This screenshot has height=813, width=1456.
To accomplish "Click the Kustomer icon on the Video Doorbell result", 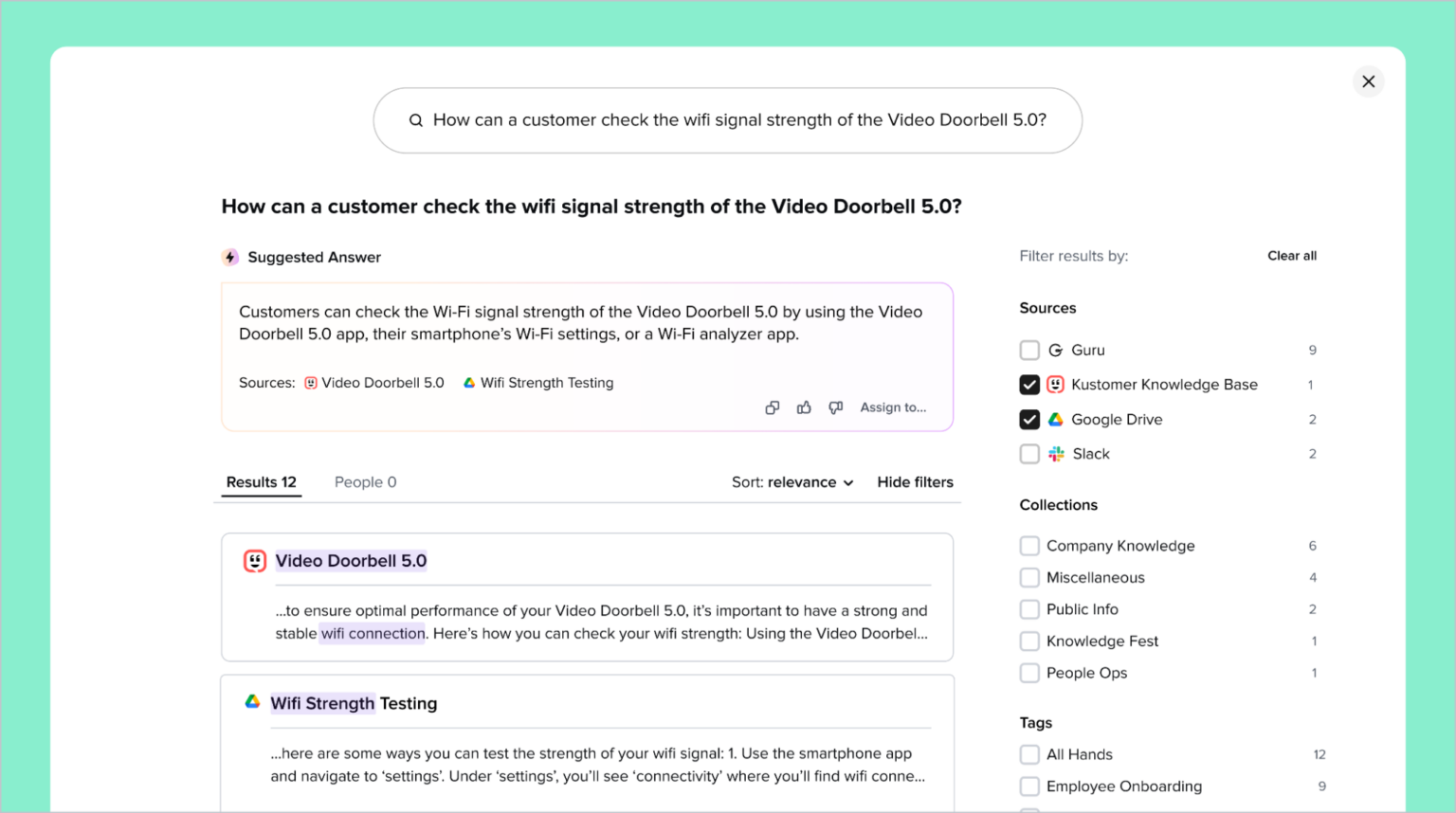I will click(254, 560).
